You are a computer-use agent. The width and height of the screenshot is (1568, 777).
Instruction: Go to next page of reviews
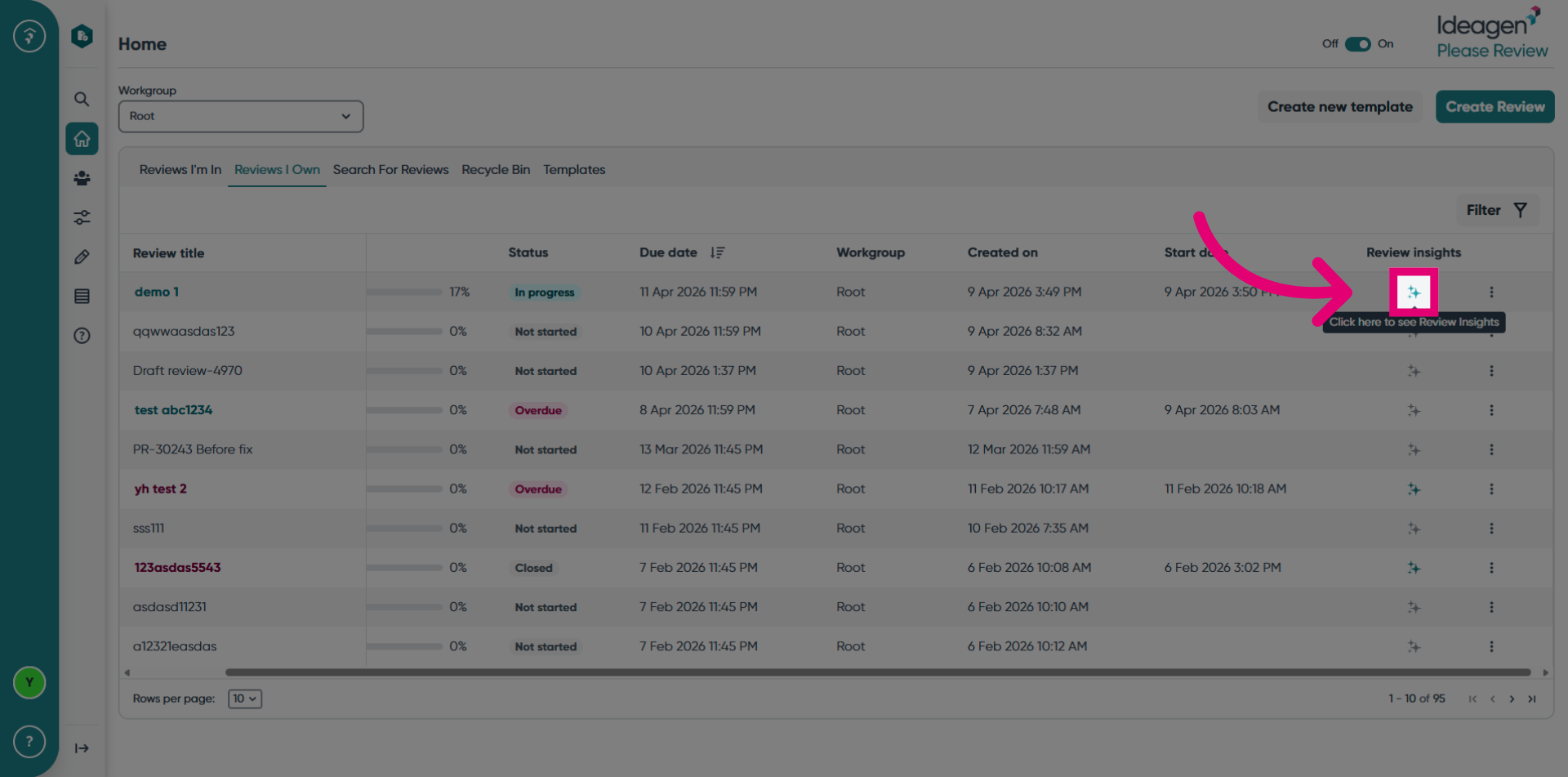coord(1512,699)
